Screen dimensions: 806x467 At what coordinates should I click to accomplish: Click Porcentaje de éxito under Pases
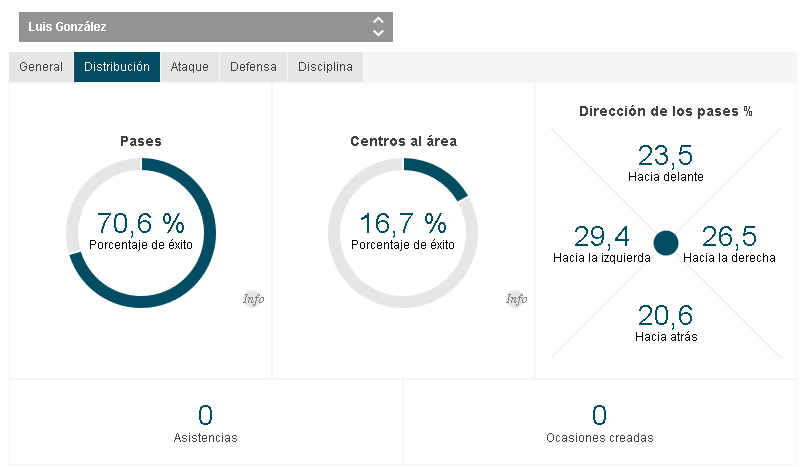click(141, 245)
